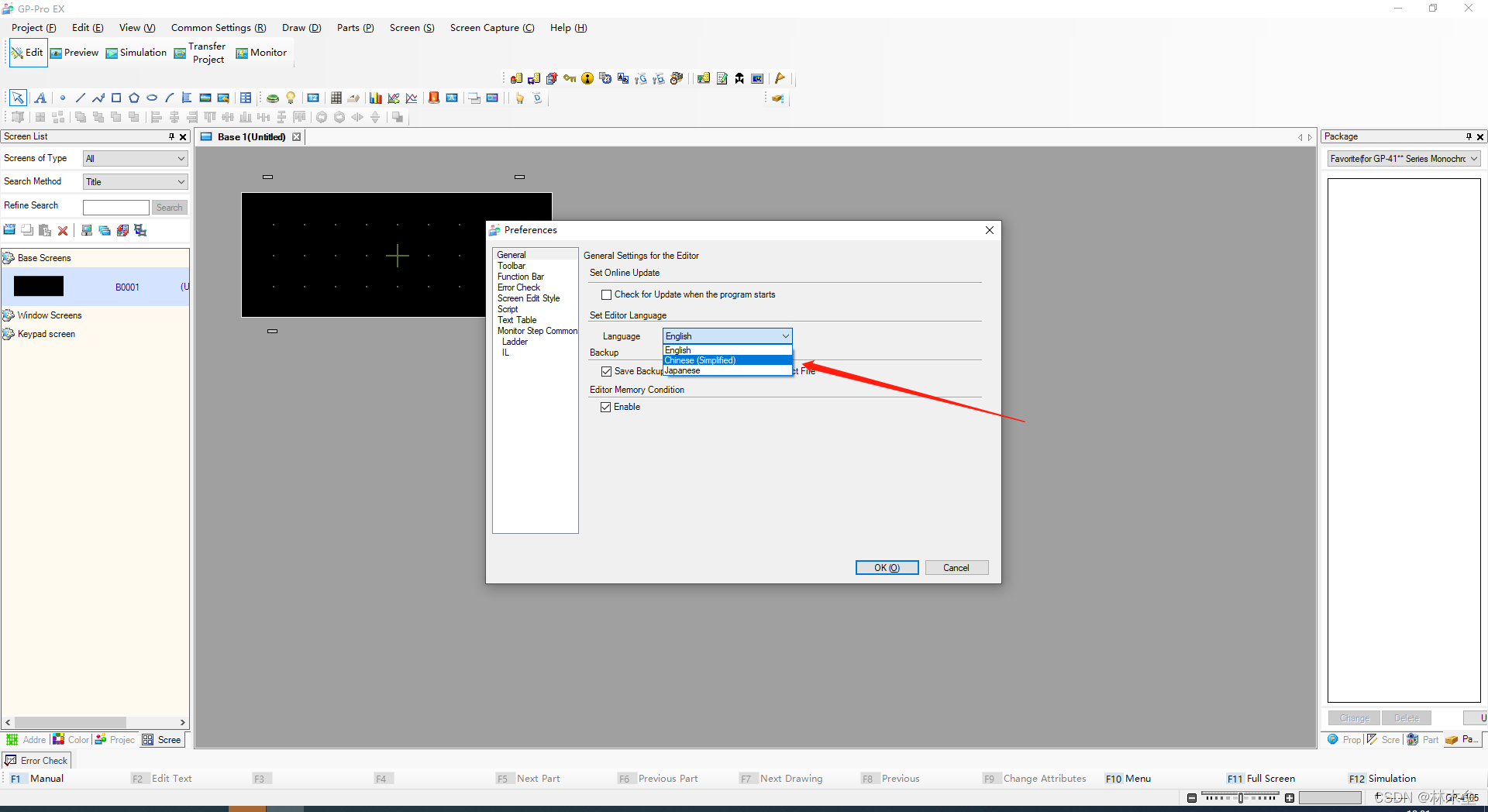Click the stacked windows icon in Screen List toolbar
1488x812 pixels.
(105, 230)
